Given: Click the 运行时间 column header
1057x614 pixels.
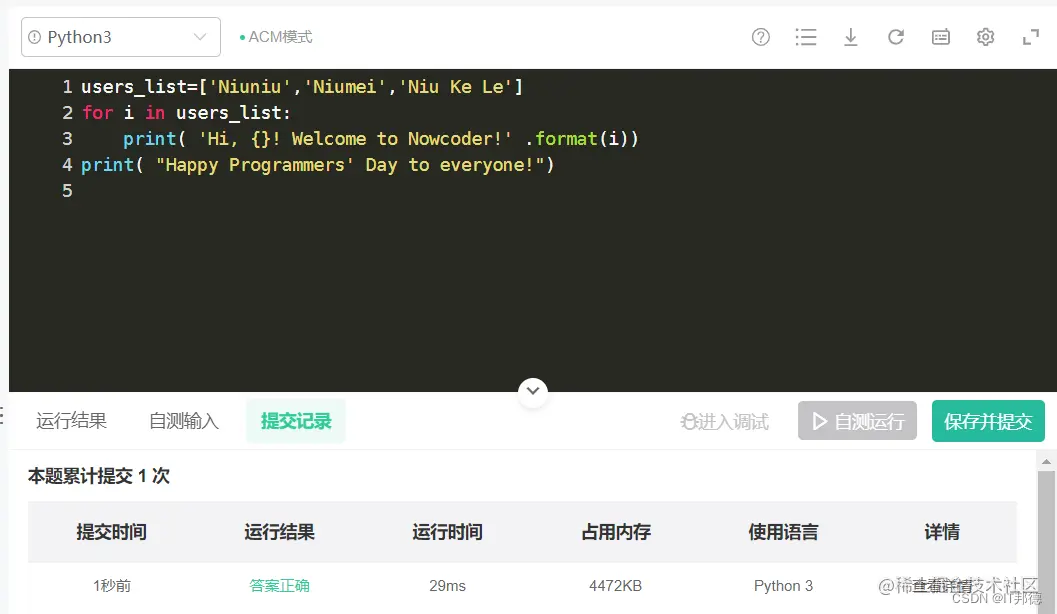Looking at the screenshot, I should 448,532.
